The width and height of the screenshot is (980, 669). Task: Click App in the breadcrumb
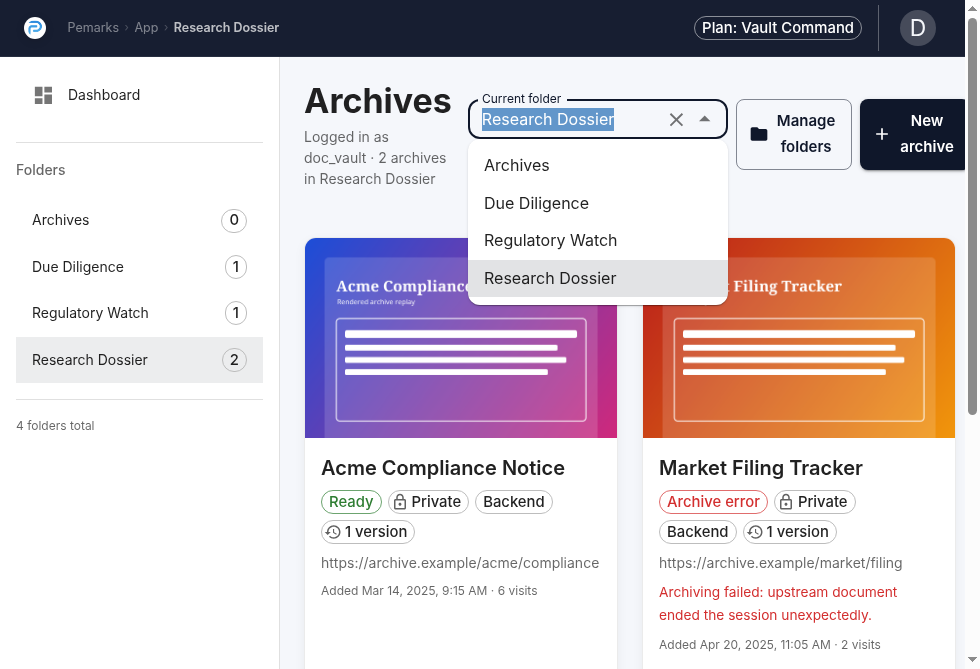[146, 28]
